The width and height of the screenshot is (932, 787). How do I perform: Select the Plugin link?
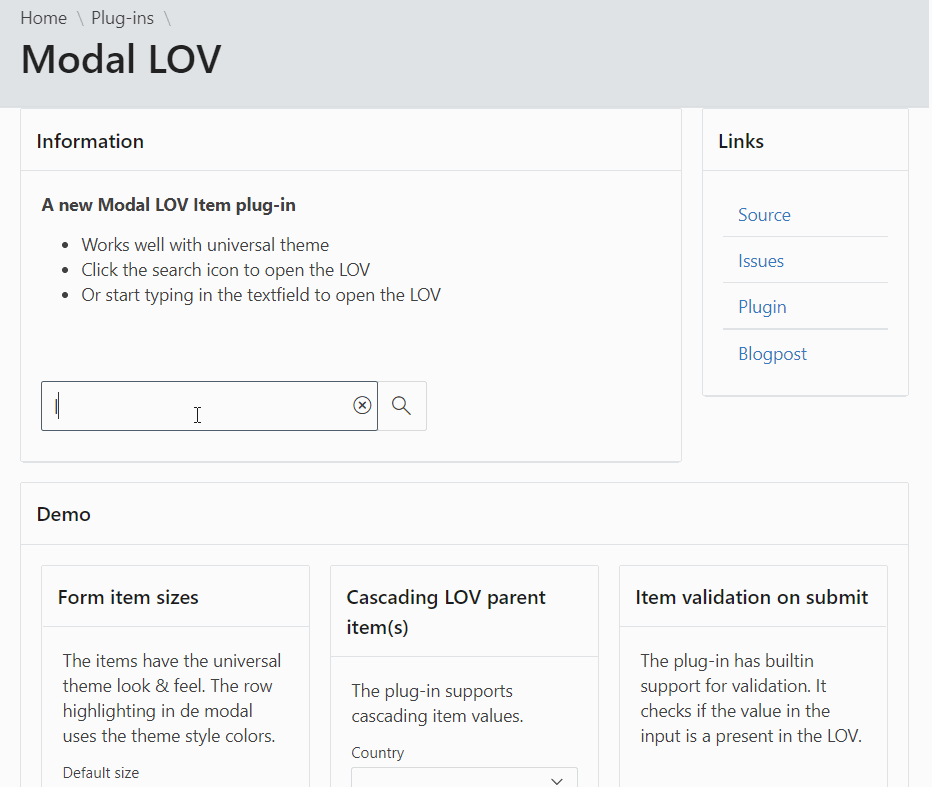coord(762,307)
